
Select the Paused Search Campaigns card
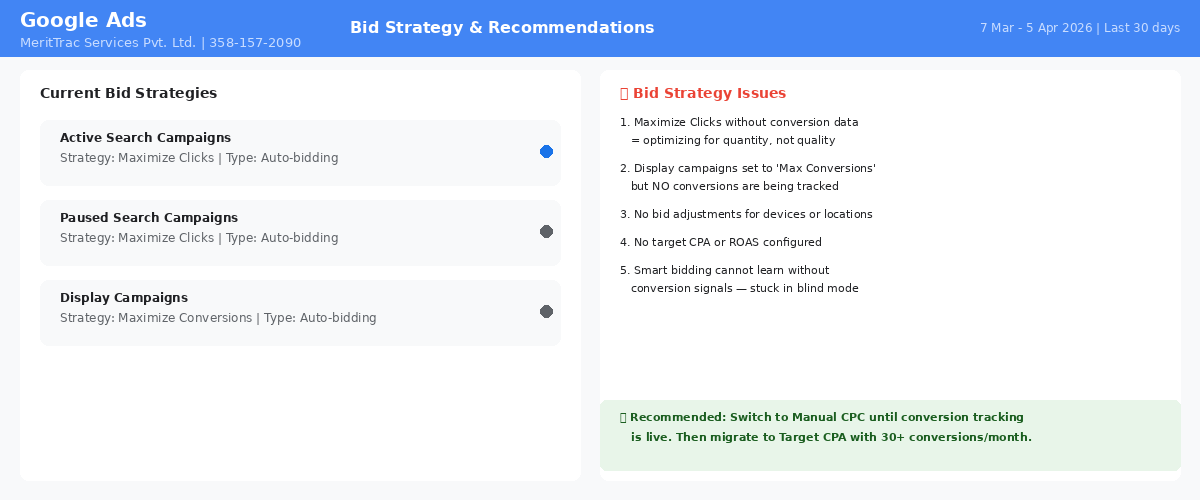click(x=300, y=233)
